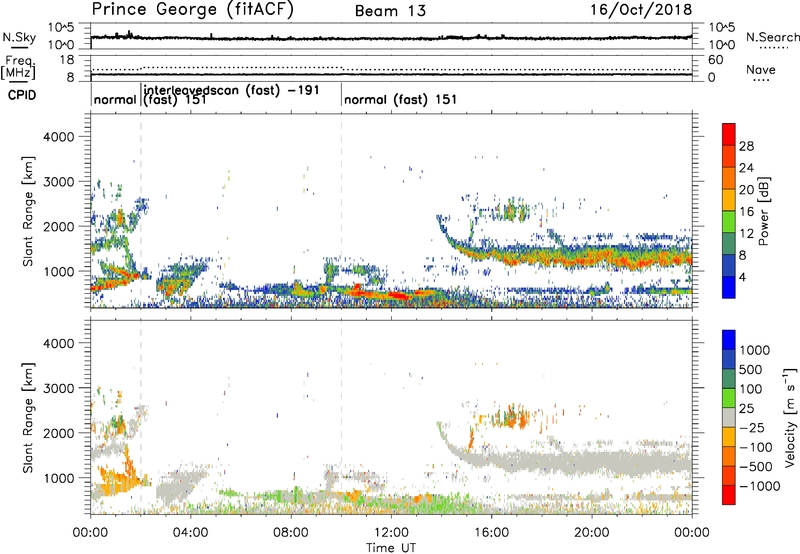Select the "Beam 13" header label
This screenshot has height=554, width=800.
click(x=390, y=11)
